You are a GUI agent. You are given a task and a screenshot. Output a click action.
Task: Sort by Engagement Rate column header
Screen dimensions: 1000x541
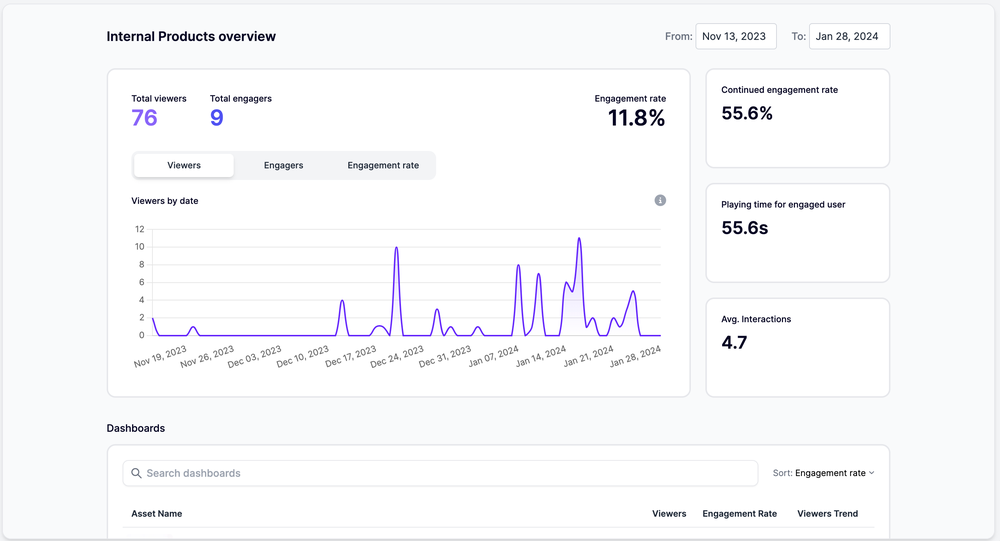click(x=740, y=514)
